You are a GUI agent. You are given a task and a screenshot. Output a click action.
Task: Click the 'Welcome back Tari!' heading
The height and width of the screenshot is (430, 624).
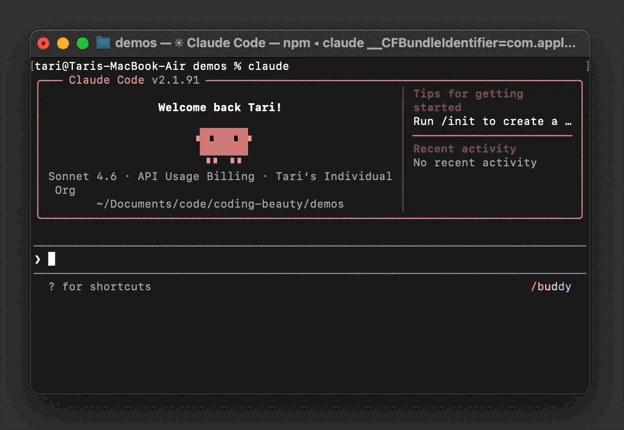pyautogui.click(x=220, y=107)
